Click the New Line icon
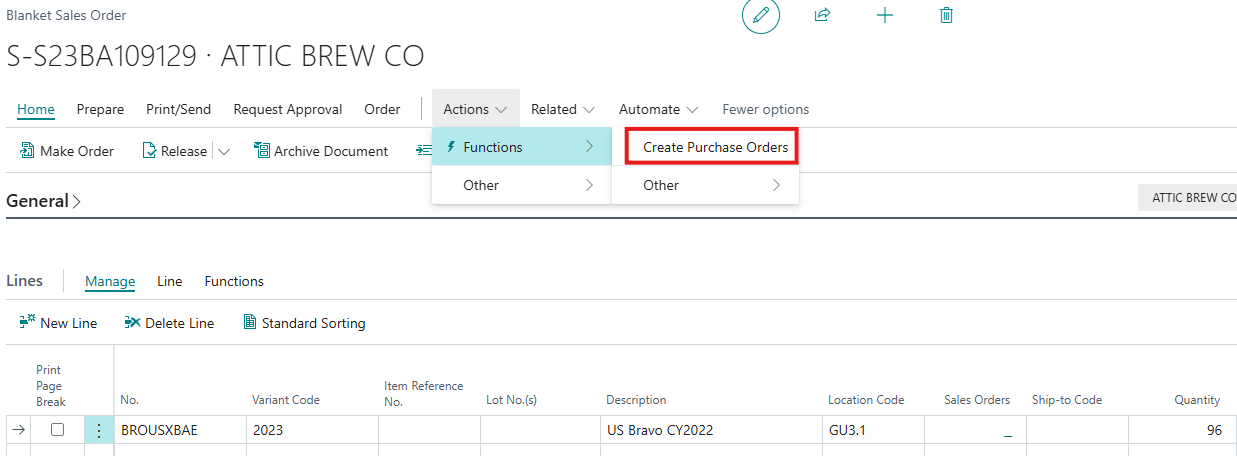 point(27,323)
